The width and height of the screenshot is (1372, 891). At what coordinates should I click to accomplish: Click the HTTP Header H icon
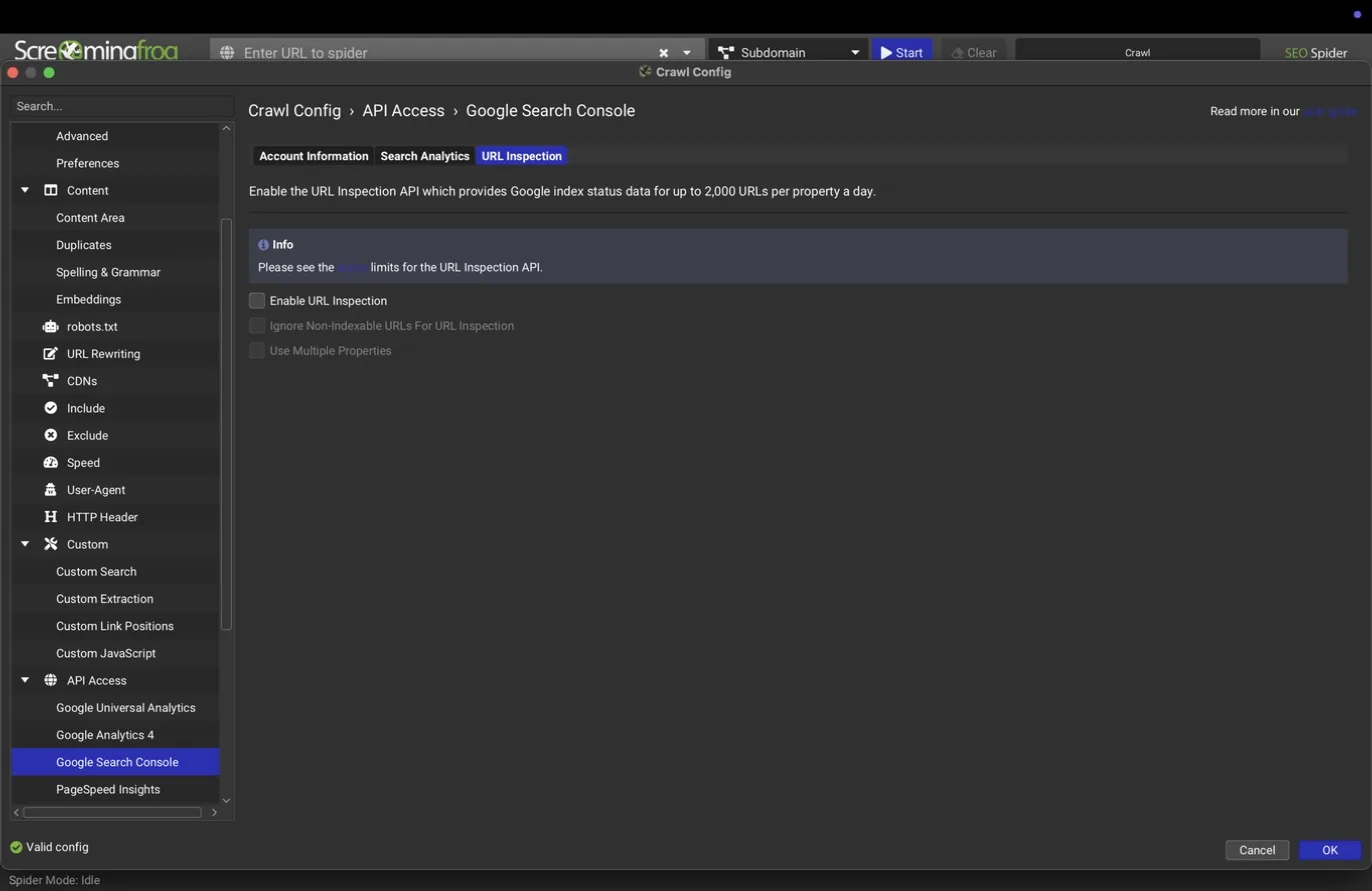coord(51,517)
